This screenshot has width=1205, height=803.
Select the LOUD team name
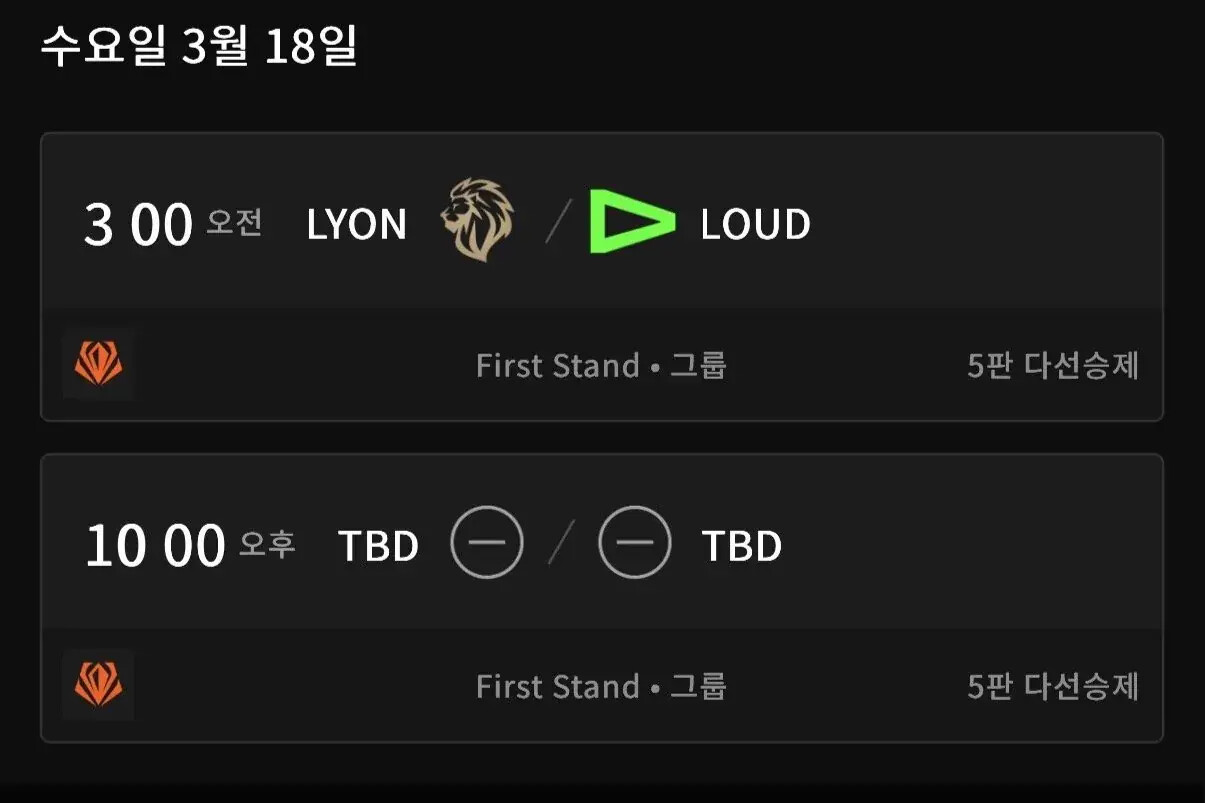755,225
